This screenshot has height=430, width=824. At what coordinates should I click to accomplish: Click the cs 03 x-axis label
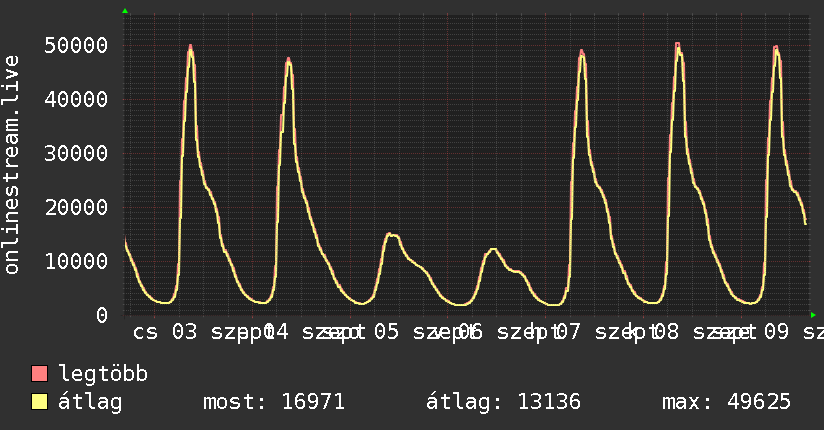click(165, 332)
